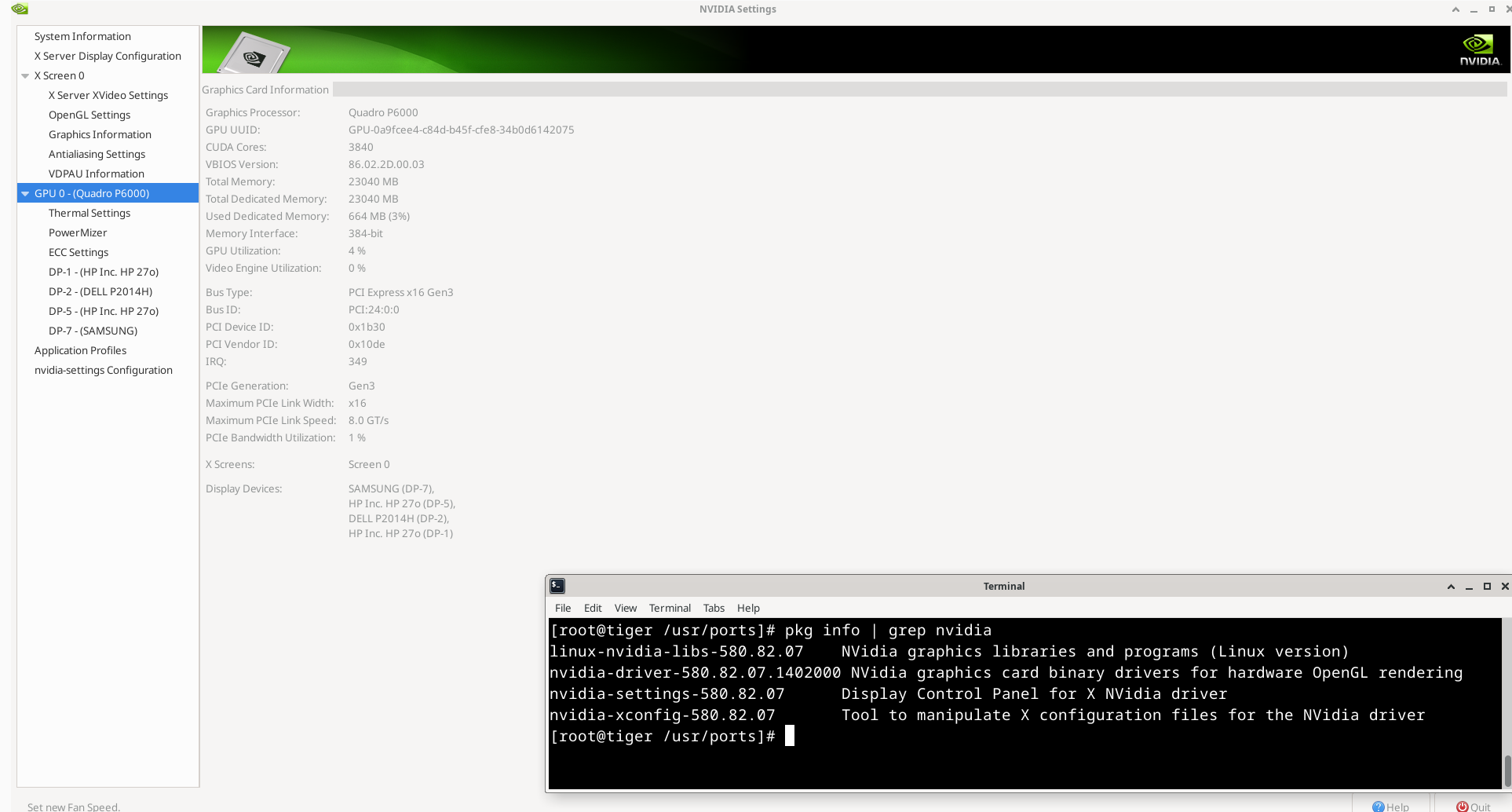The image size is (1512, 812).
Task: Click the IRQ value 349
Action: (357, 361)
